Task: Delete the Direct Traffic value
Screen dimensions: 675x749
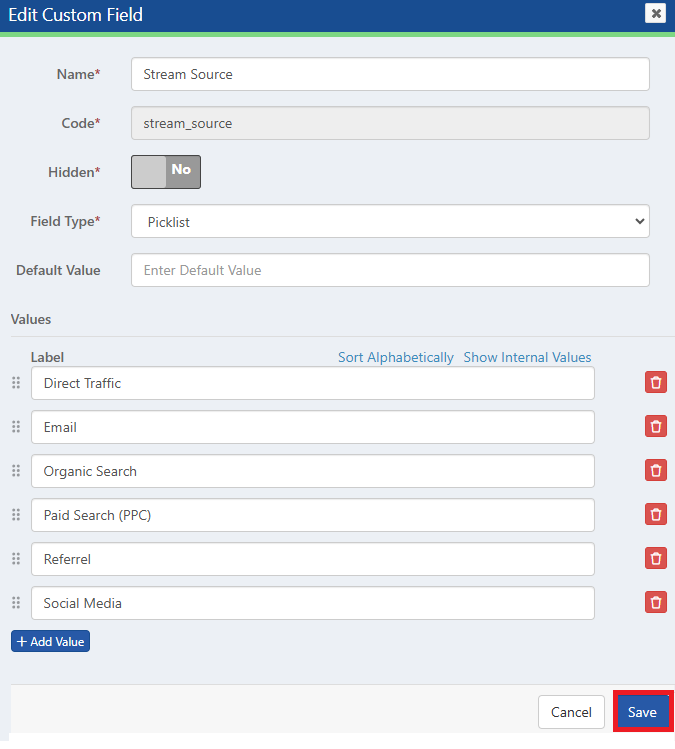Action: click(655, 383)
